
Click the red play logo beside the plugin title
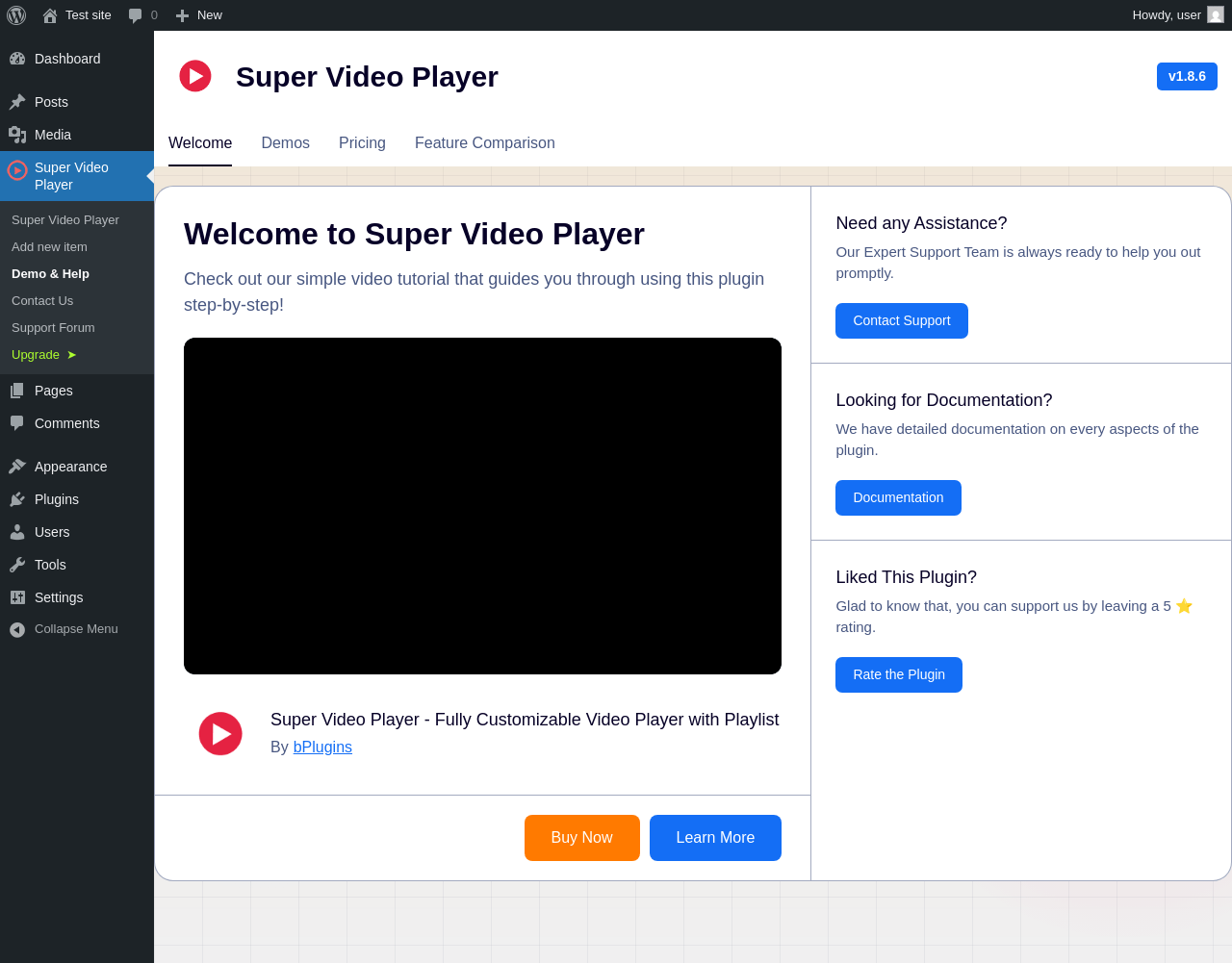[x=220, y=734]
